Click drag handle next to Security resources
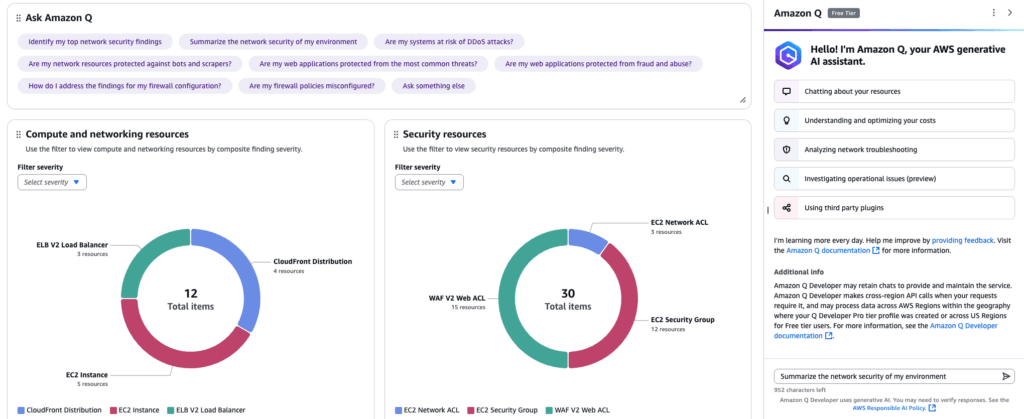The image size is (1024, 419). [x=395, y=134]
